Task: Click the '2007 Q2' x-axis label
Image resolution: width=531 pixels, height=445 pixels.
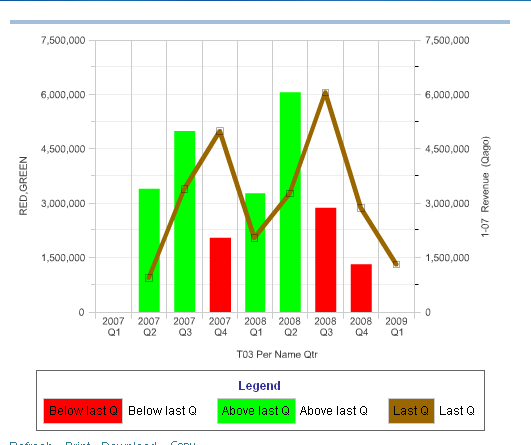Action: click(149, 326)
